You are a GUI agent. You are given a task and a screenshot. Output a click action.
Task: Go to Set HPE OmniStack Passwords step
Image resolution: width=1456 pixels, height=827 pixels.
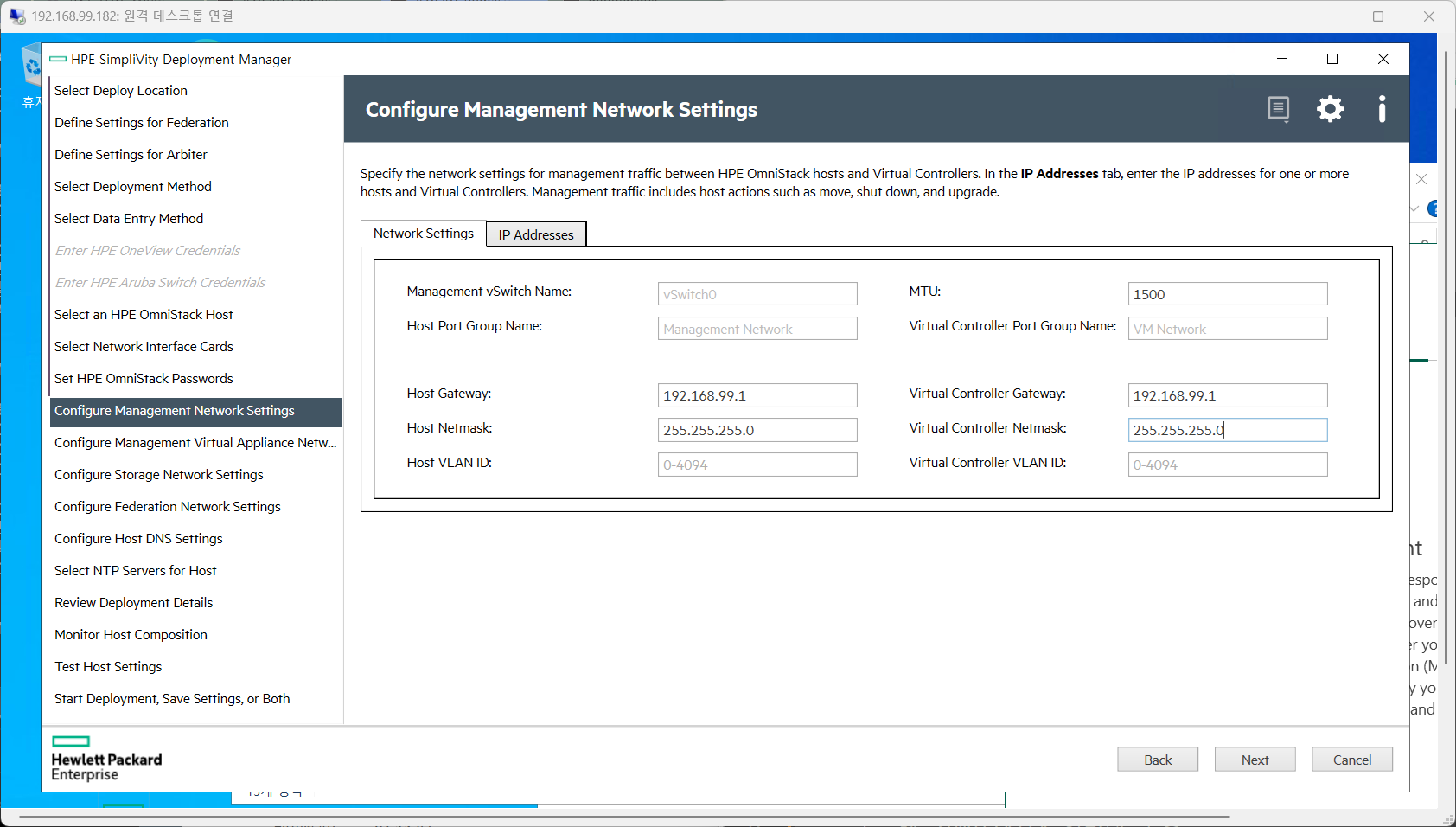pyautogui.click(x=144, y=379)
